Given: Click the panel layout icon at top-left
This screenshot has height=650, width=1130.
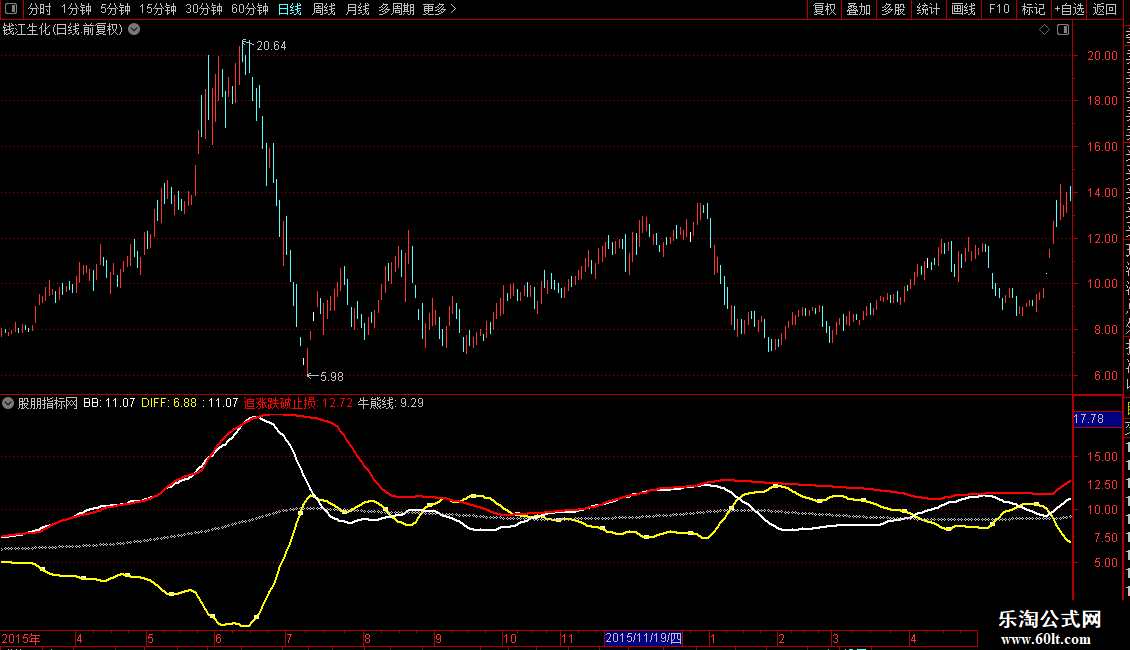Looking at the screenshot, I should (x=11, y=9).
